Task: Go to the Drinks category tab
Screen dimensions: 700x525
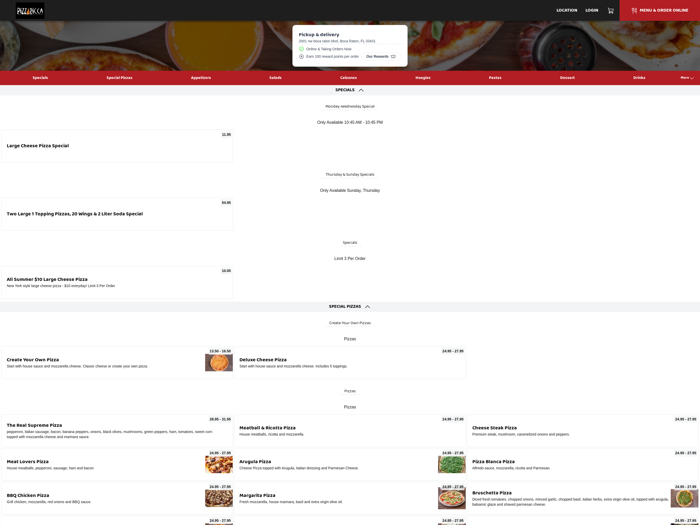Action: pyautogui.click(x=639, y=78)
